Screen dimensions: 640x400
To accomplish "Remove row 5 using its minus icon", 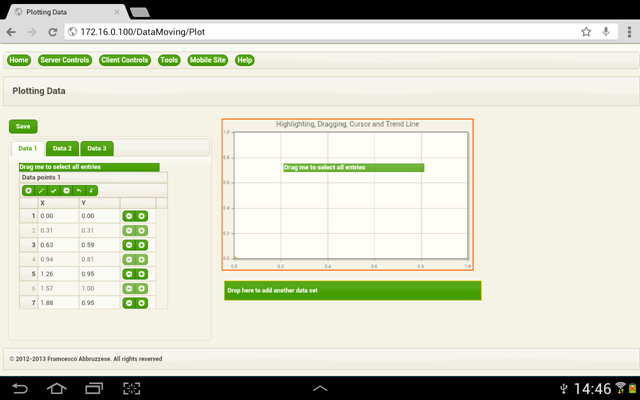I will click(129, 274).
